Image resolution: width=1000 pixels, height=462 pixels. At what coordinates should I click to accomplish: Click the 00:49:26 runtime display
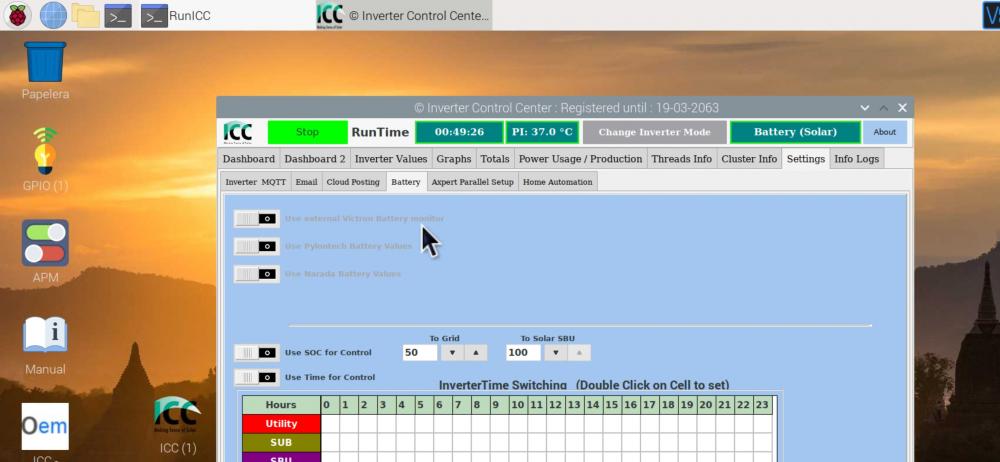point(459,132)
